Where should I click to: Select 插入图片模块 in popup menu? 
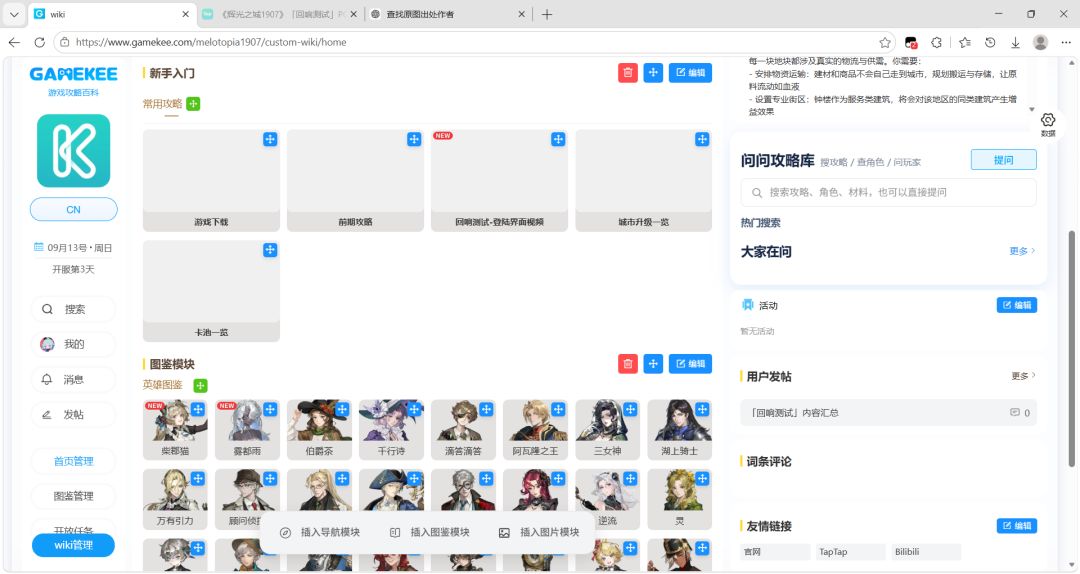[x=539, y=533]
